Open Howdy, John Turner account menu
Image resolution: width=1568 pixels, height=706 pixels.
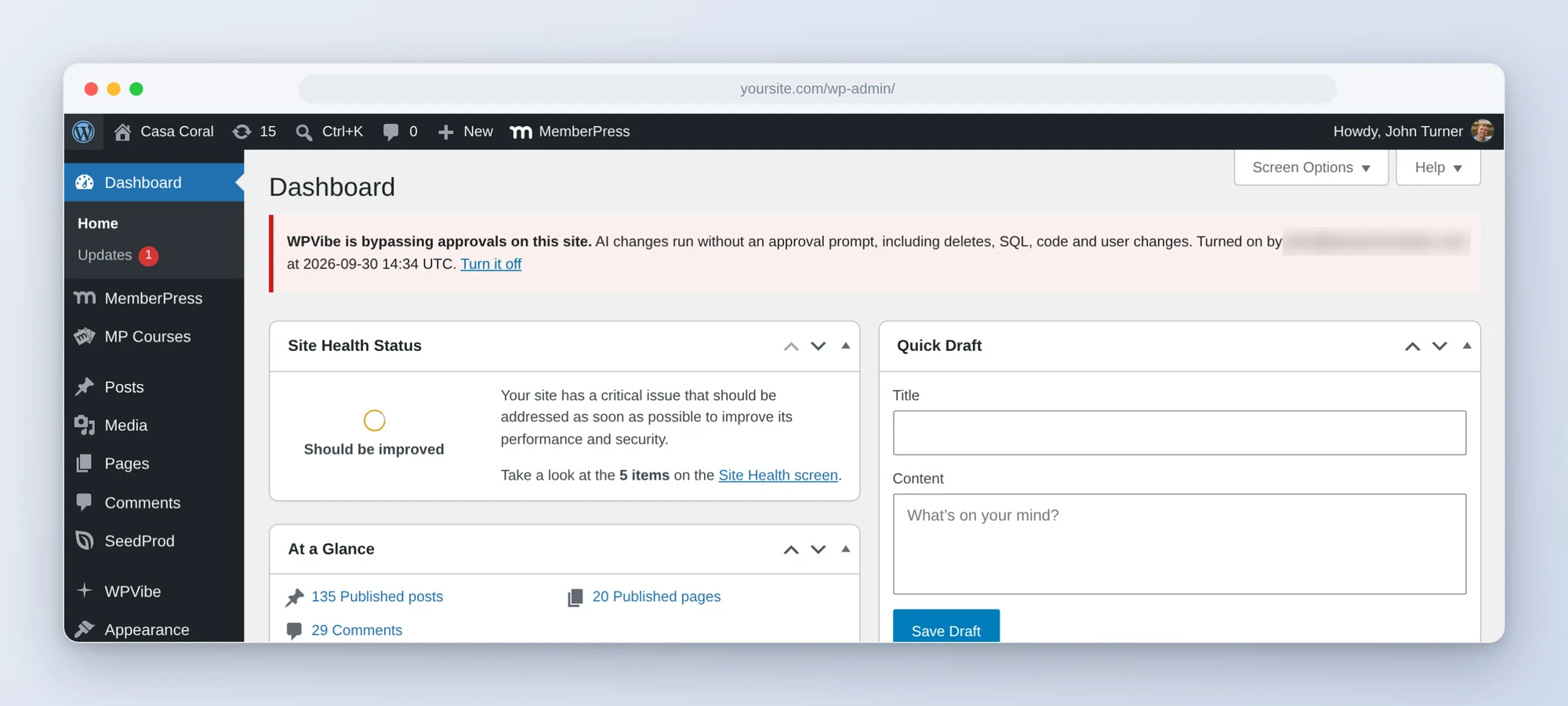pyautogui.click(x=1413, y=132)
